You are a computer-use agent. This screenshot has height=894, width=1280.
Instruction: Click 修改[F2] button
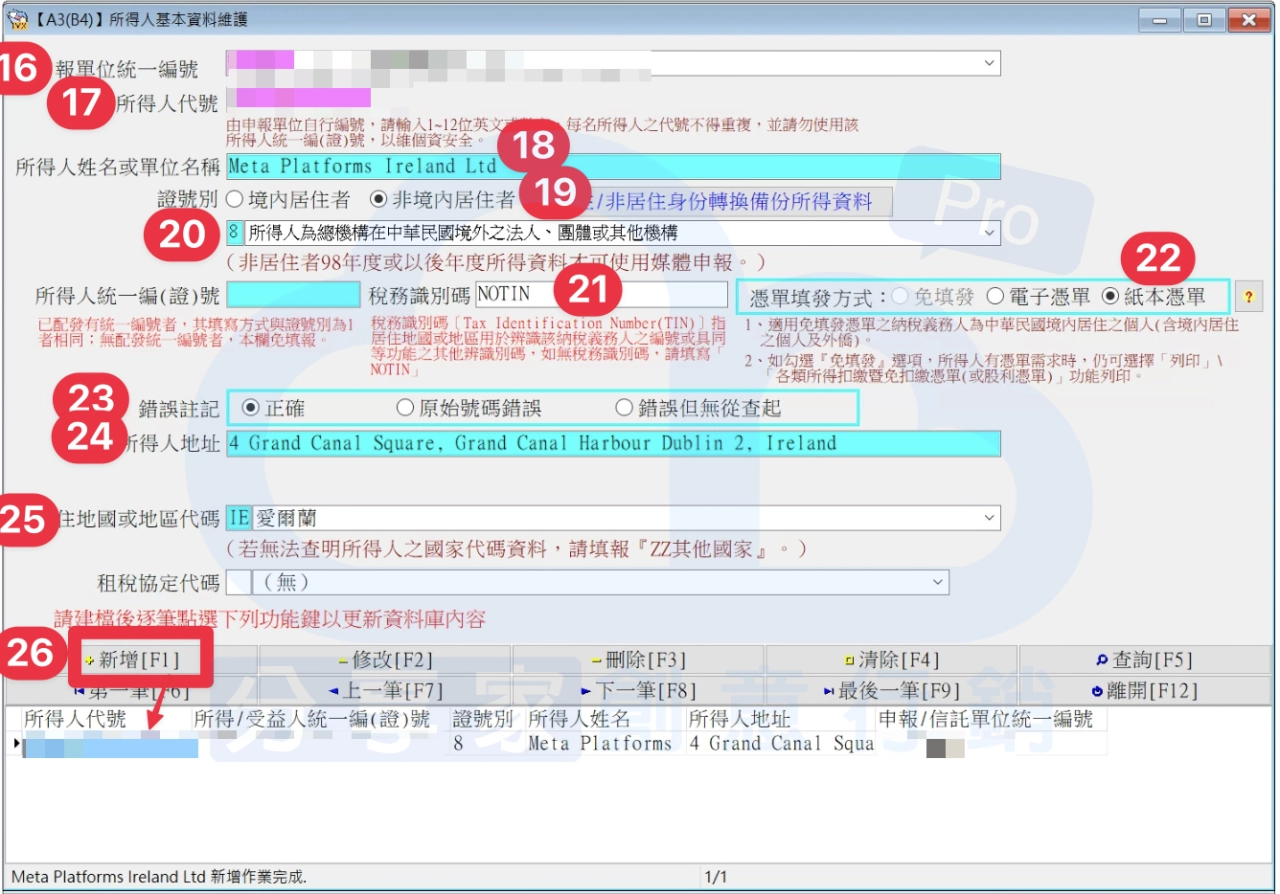386,660
